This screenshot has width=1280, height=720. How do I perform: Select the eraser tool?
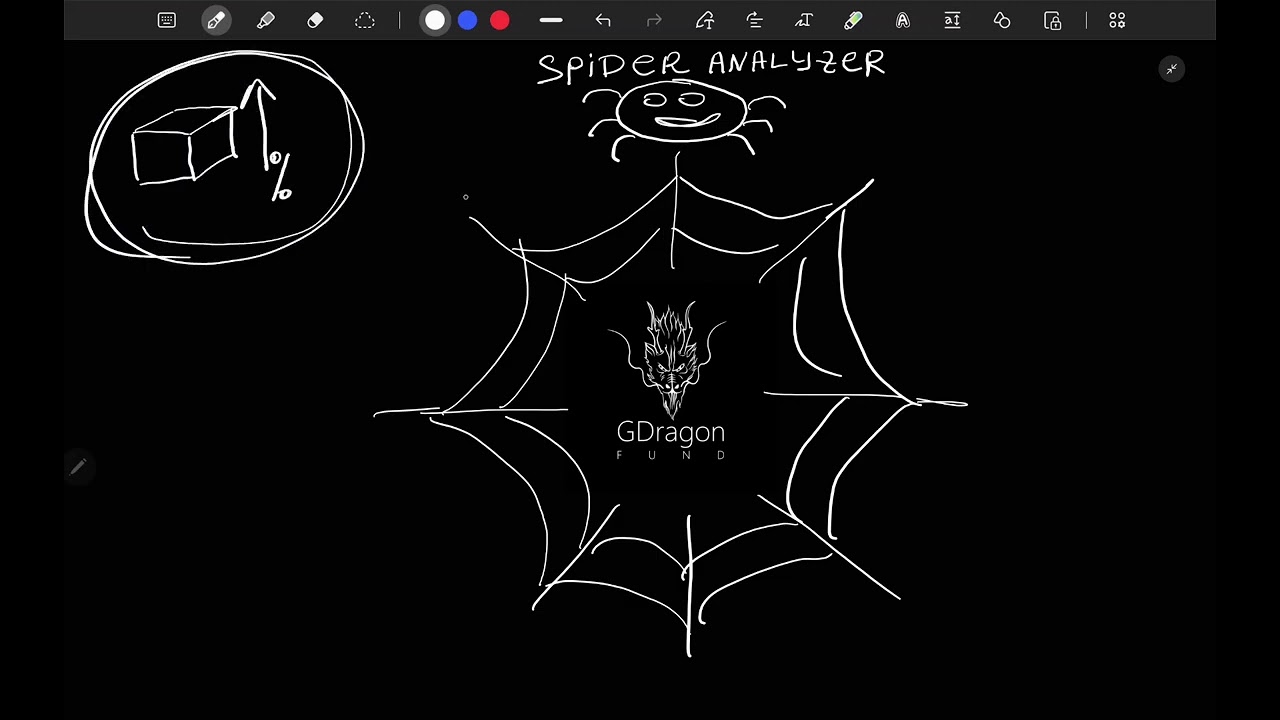[x=315, y=20]
